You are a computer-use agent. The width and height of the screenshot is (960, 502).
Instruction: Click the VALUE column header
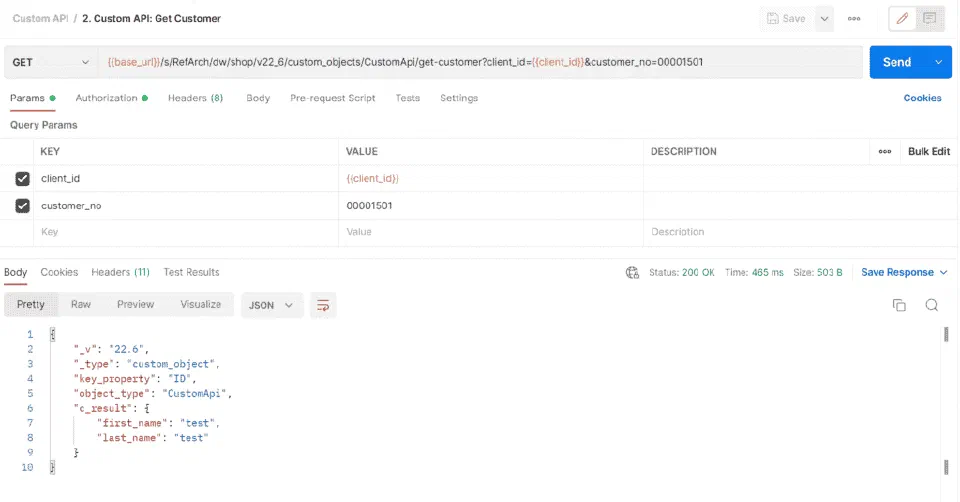[x=362, y=151]
